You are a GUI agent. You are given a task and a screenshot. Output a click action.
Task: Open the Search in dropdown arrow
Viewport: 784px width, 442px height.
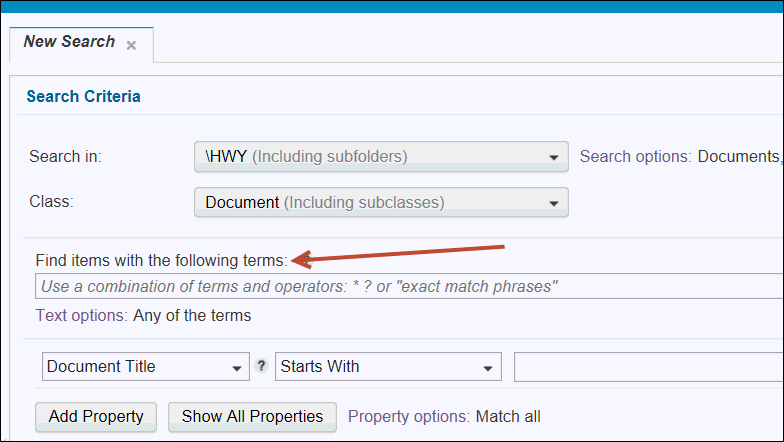click(x=554, y=157)
